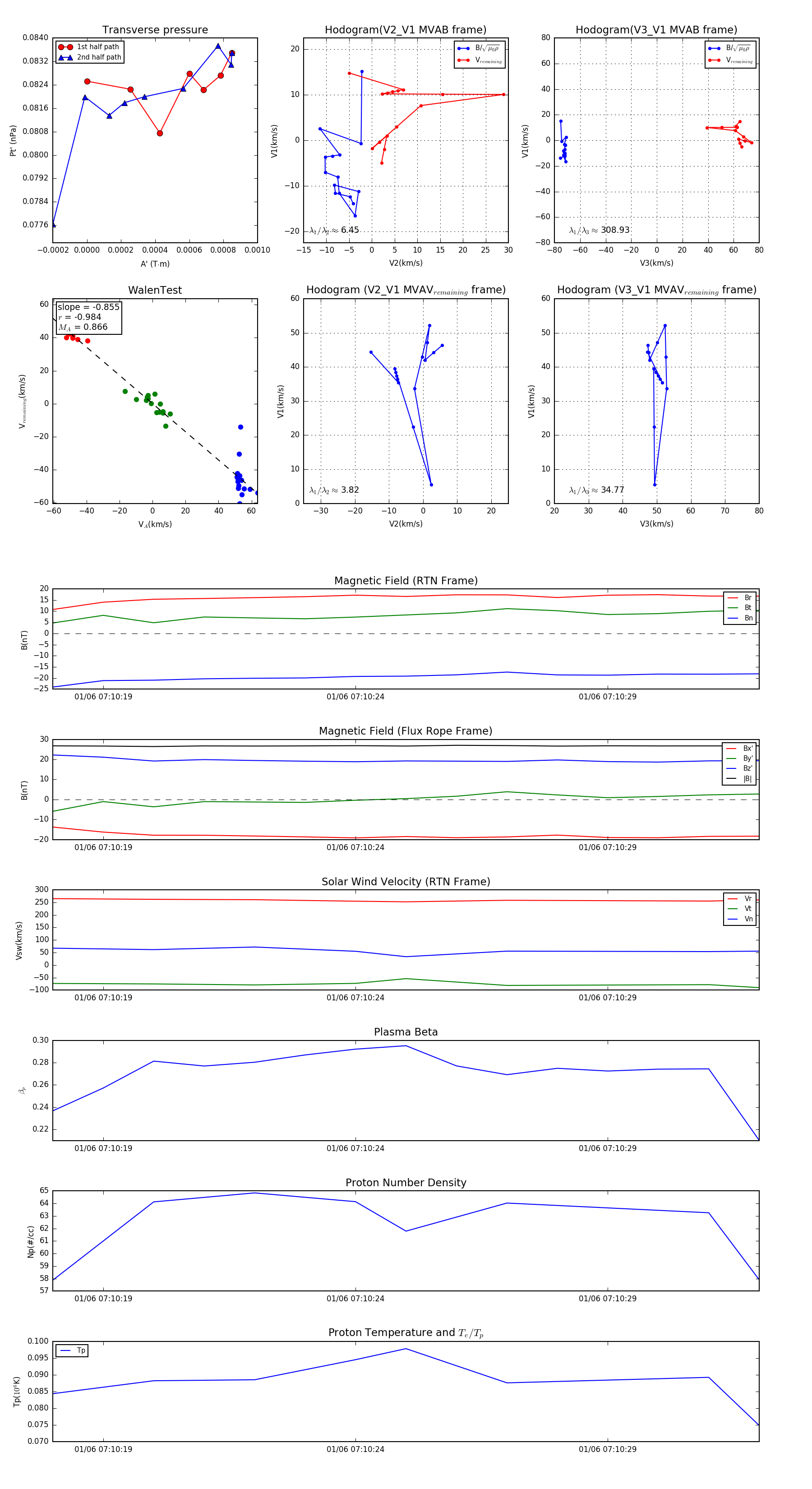Click the "Magnetic Field (RTN Frame)" title

406,581
